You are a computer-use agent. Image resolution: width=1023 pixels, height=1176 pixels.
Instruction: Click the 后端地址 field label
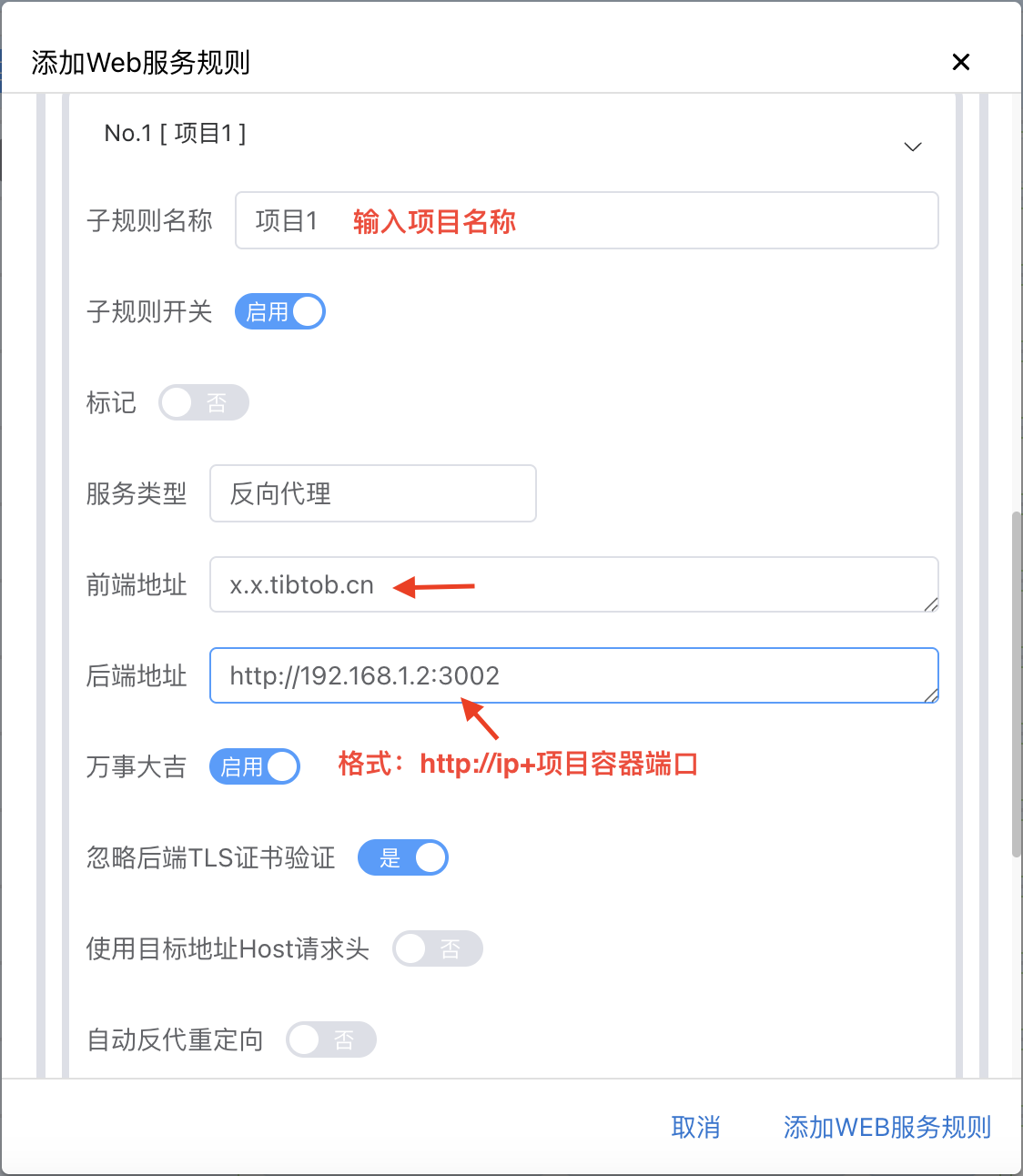click(137, 675)
